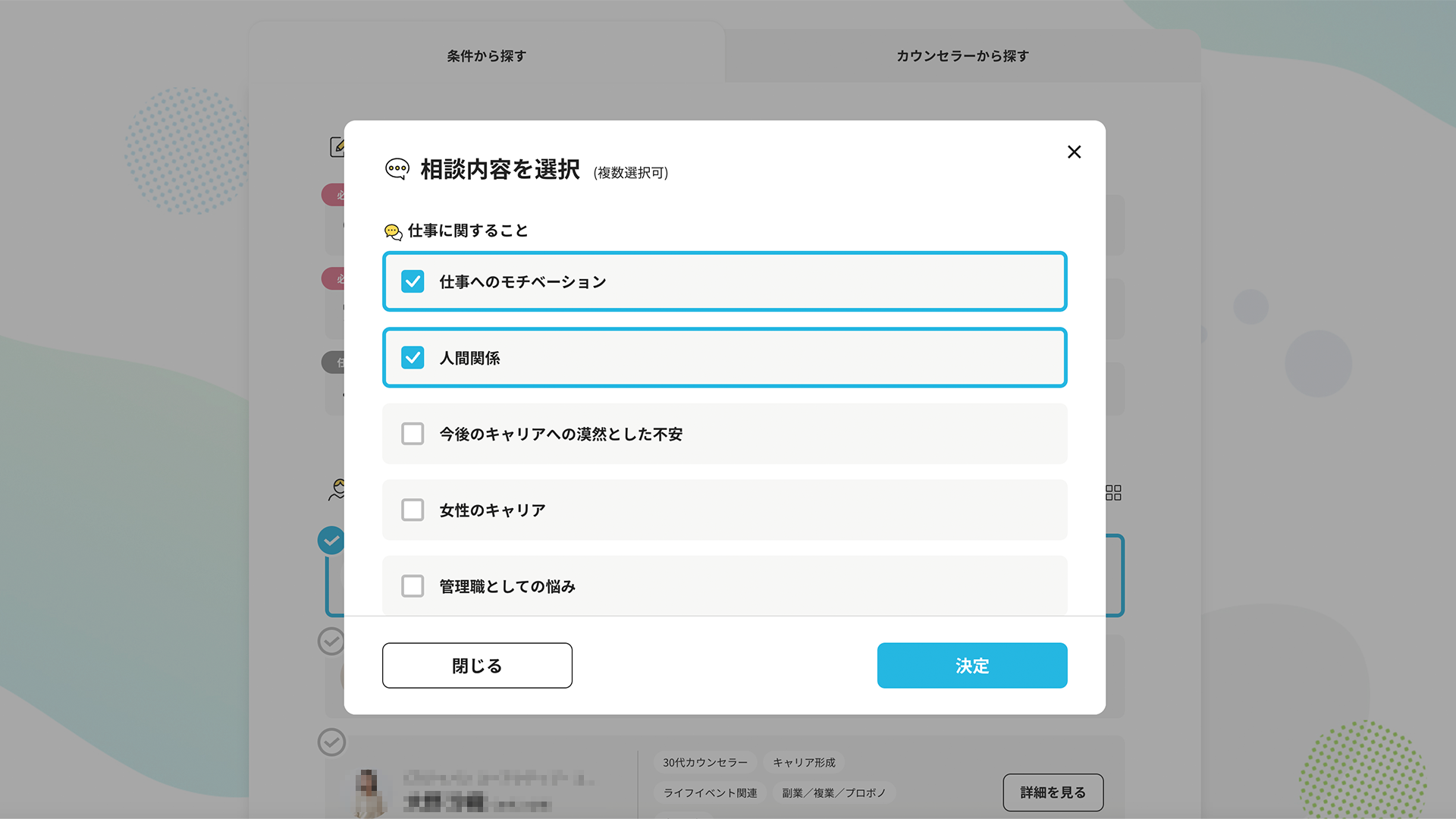1456x819 pixels.
Task: Click the counselor person icon left of dialog
Action: pos(337,490)
